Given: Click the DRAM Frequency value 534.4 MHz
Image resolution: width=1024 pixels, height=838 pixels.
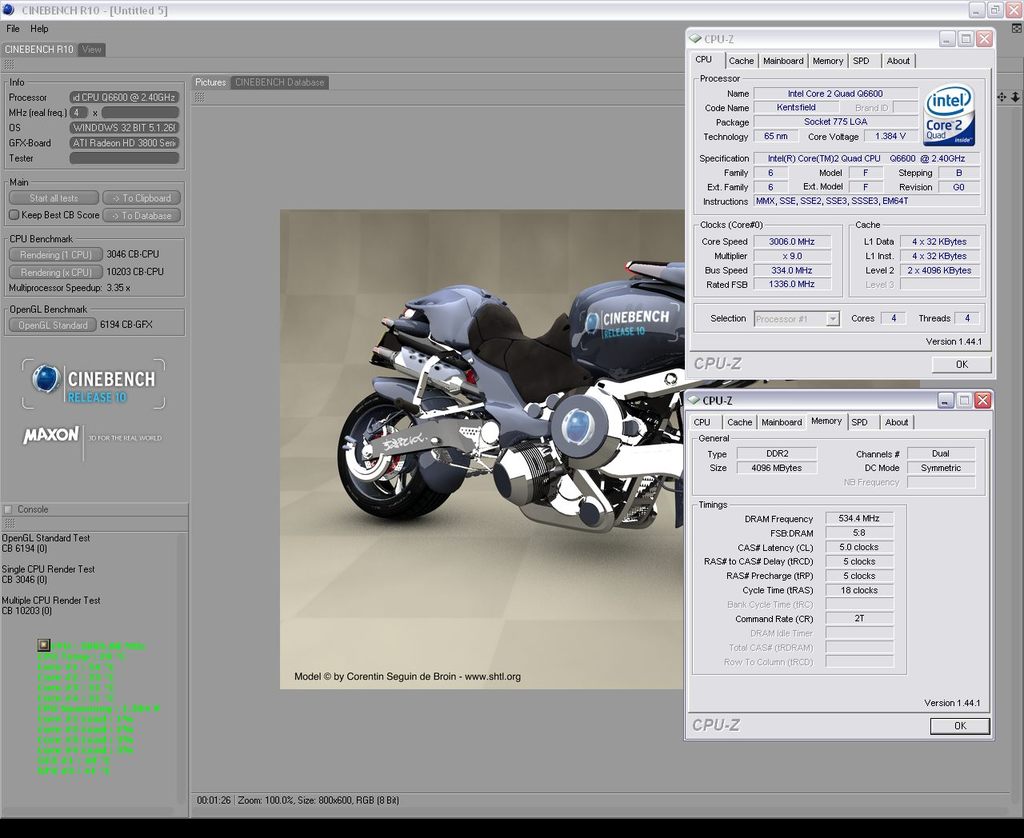Looking at the screenshot, I should (x=859, y=519).
